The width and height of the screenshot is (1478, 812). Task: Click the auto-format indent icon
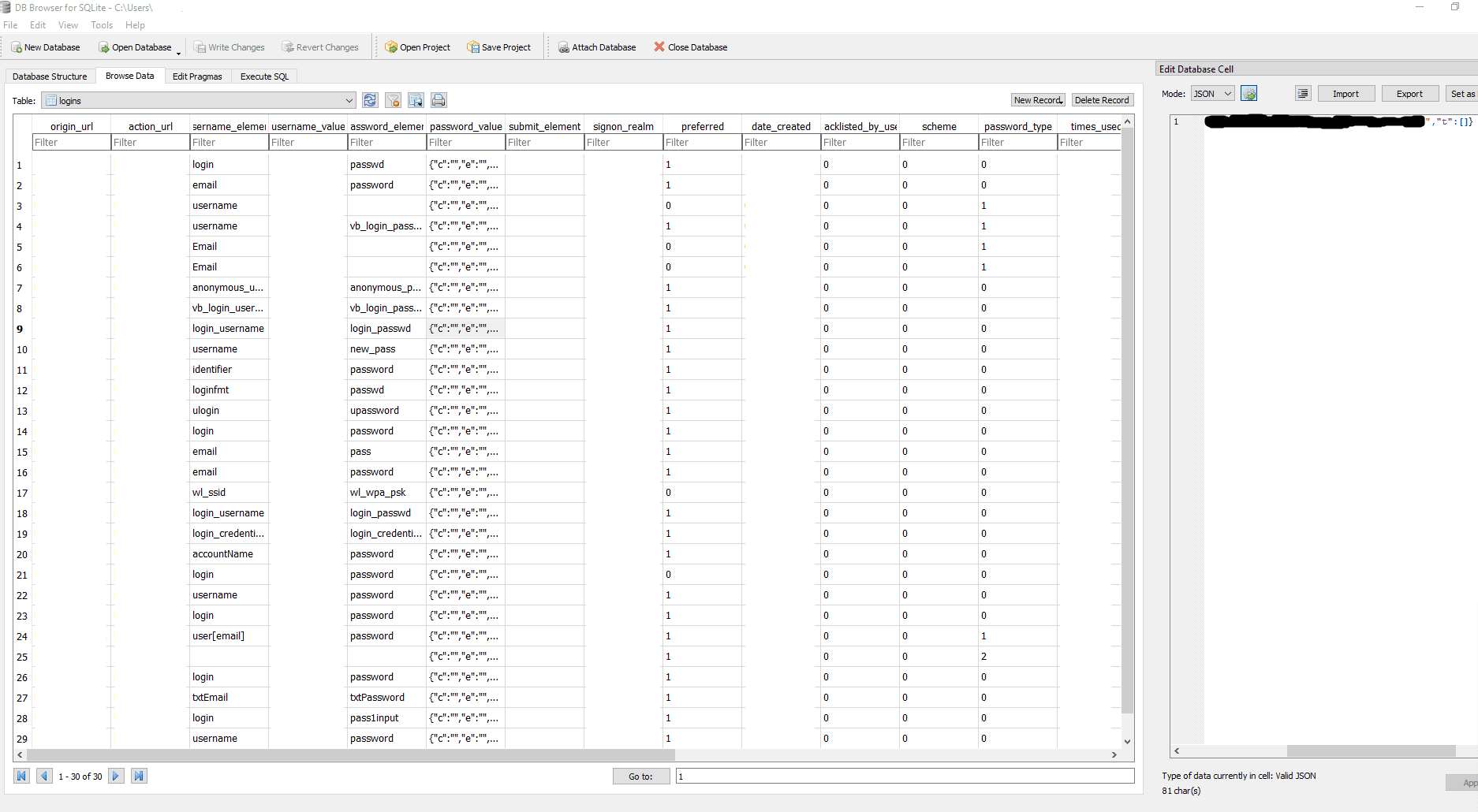[x=1303, y=94]
